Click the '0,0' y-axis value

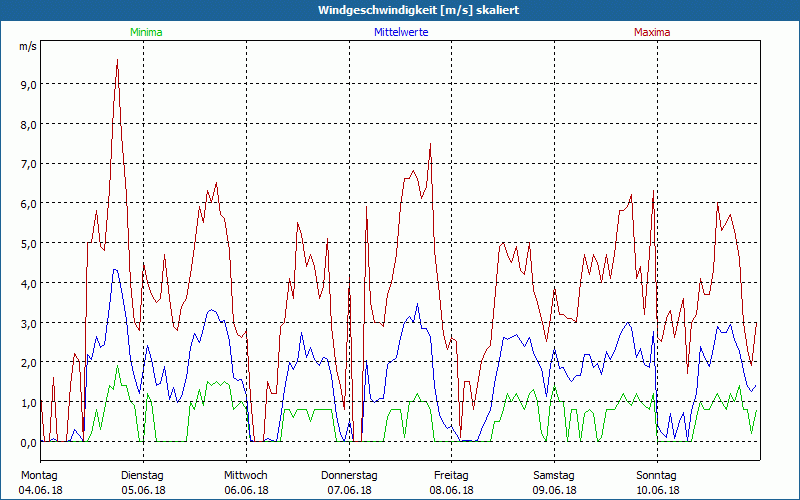[28, 442]
